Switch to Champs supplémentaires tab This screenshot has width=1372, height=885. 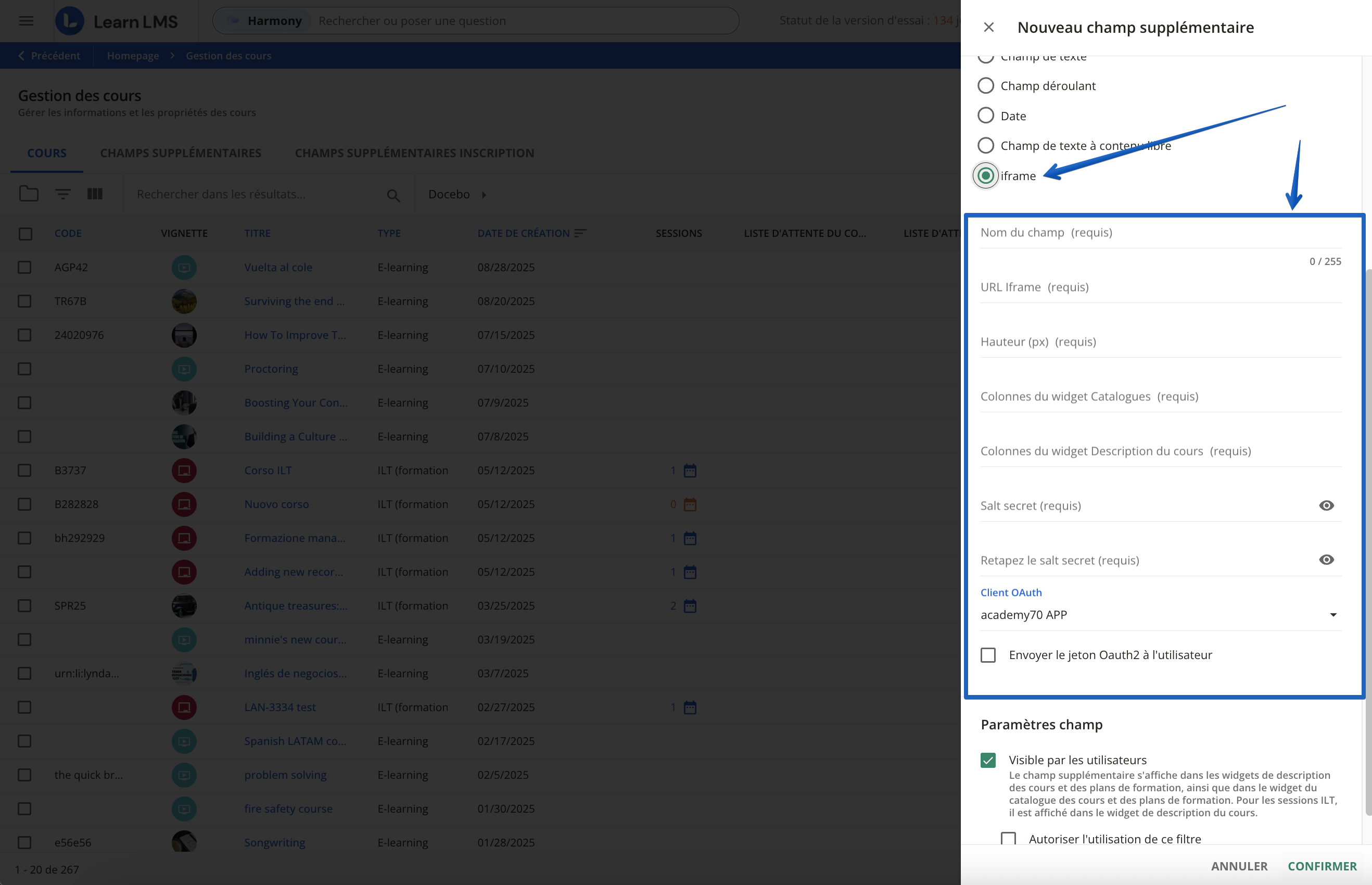pos(181,153)
